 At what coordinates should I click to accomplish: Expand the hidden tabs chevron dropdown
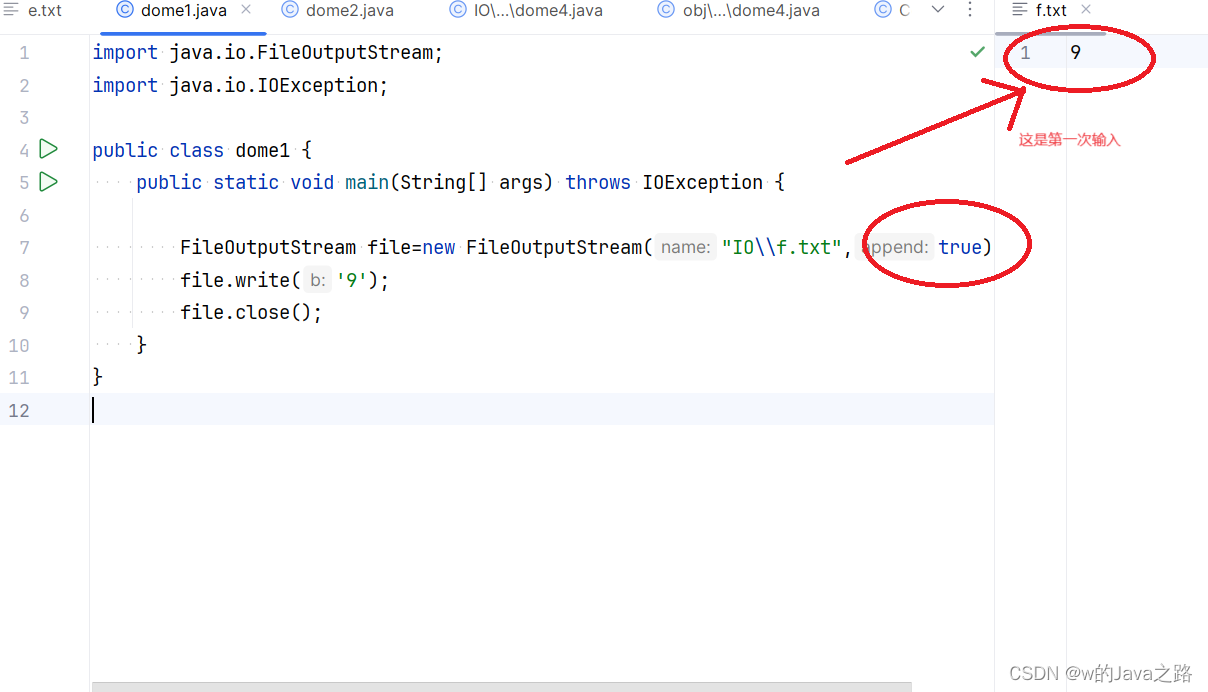(937, 11)
